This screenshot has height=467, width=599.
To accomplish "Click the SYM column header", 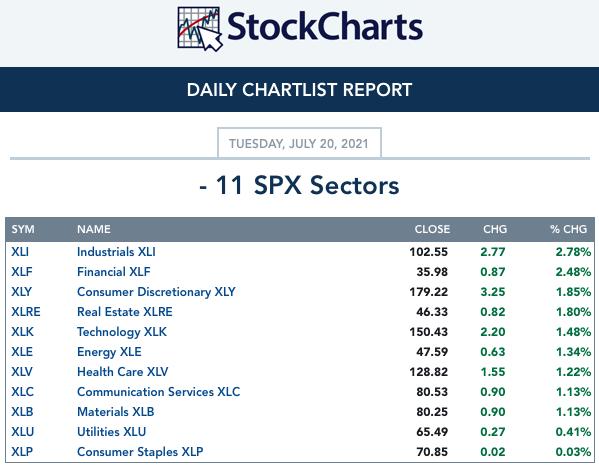I will (23, 229).
